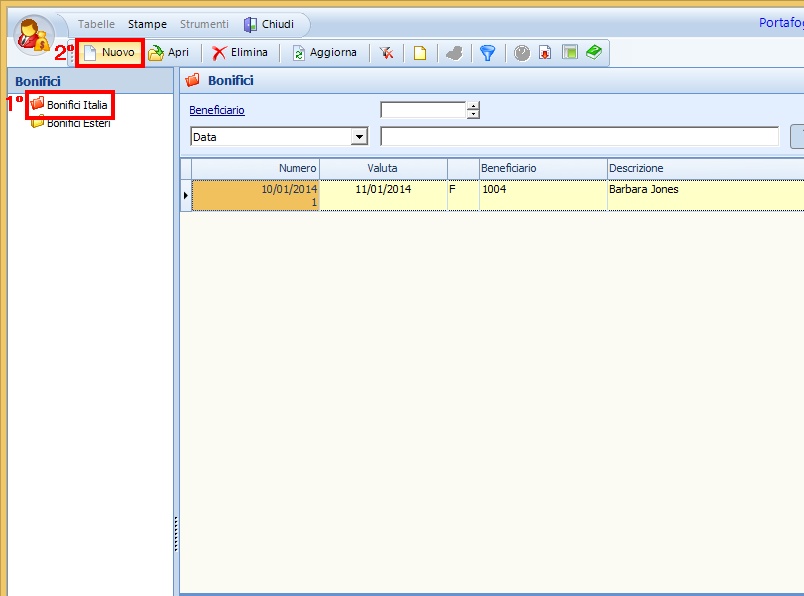Open the Stampe menu
Image resolution: width=804 pixels, height=596 pixels.
(x=147, y=24)
